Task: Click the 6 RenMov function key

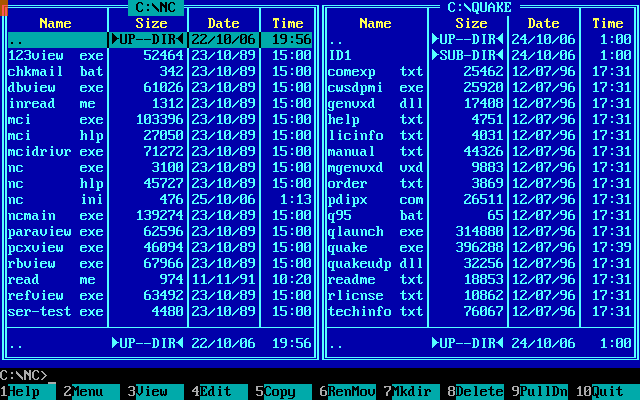Action: 348,392
